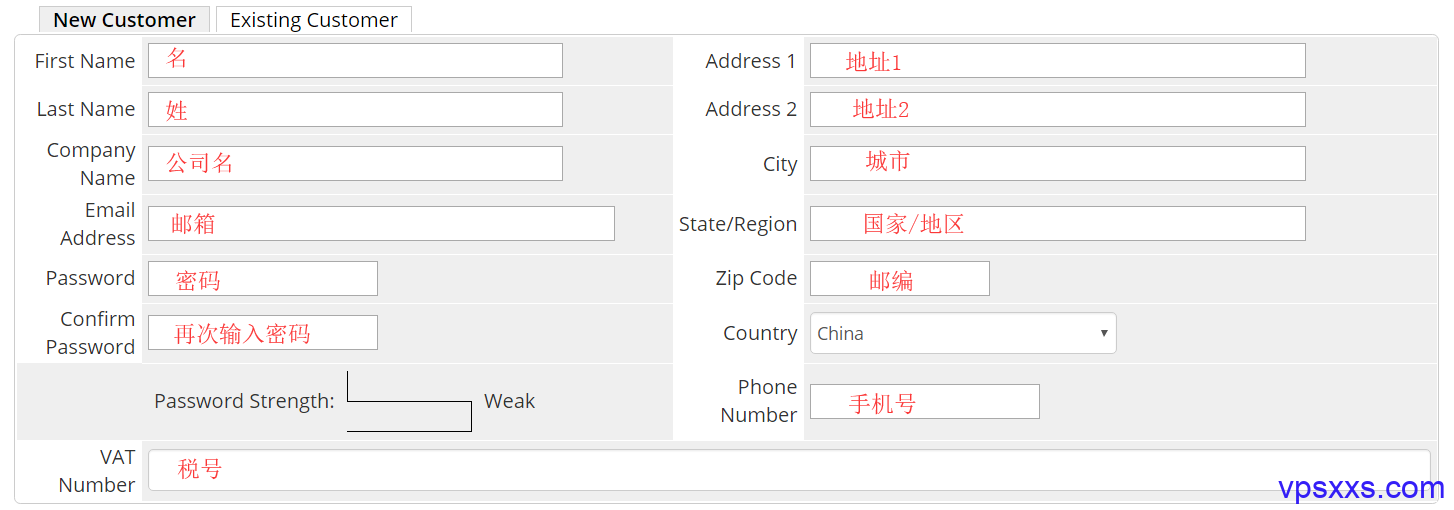Image resolution: width=1454 pixels, height=510 pixels.
Task: Focus the Password field
Action: 263,278
